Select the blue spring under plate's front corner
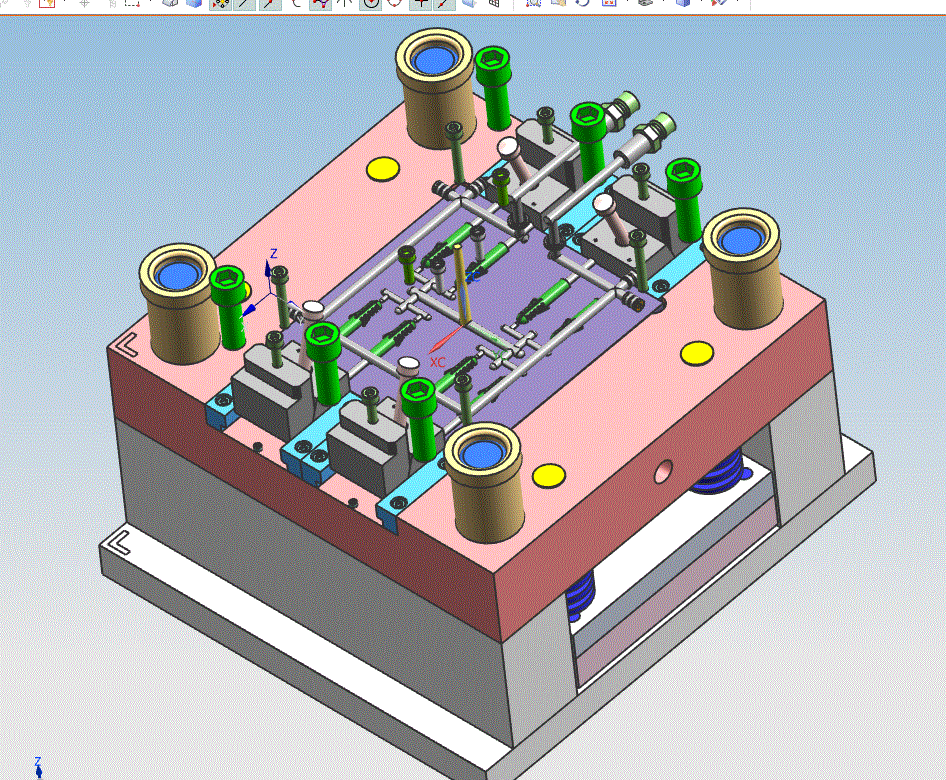Image resolution: width=946 pixels, height=780 pixels. coord(580,594)
